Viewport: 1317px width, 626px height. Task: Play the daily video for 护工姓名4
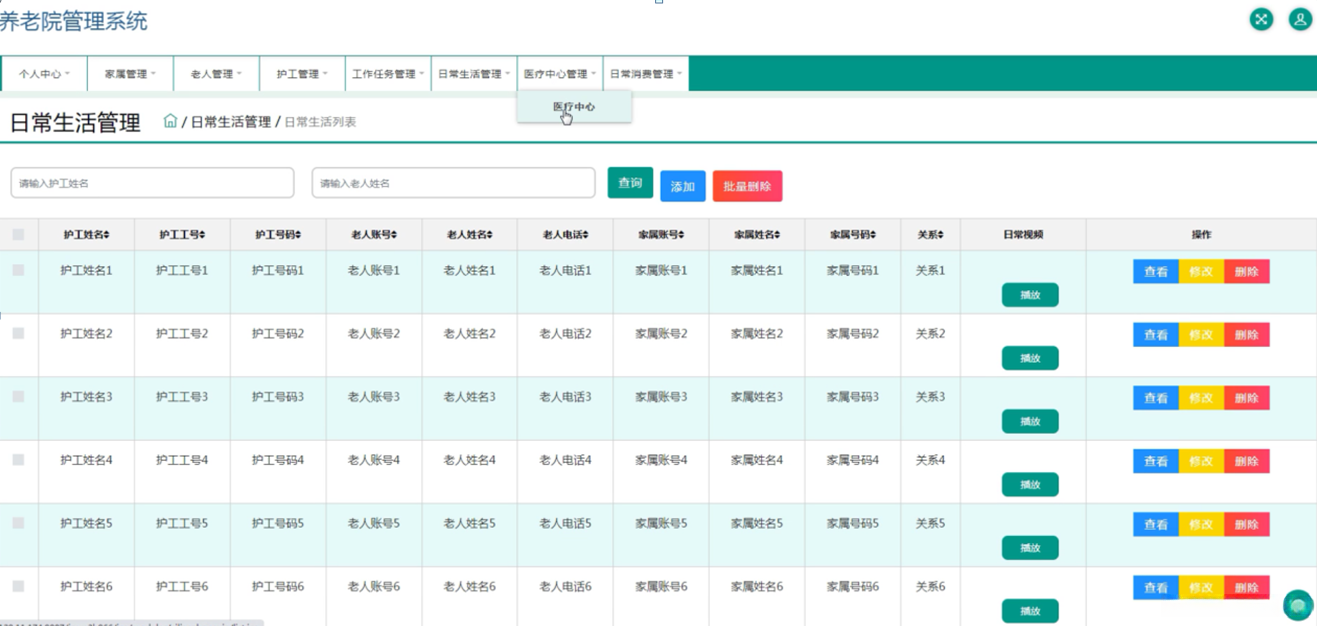click(1030, 485)
